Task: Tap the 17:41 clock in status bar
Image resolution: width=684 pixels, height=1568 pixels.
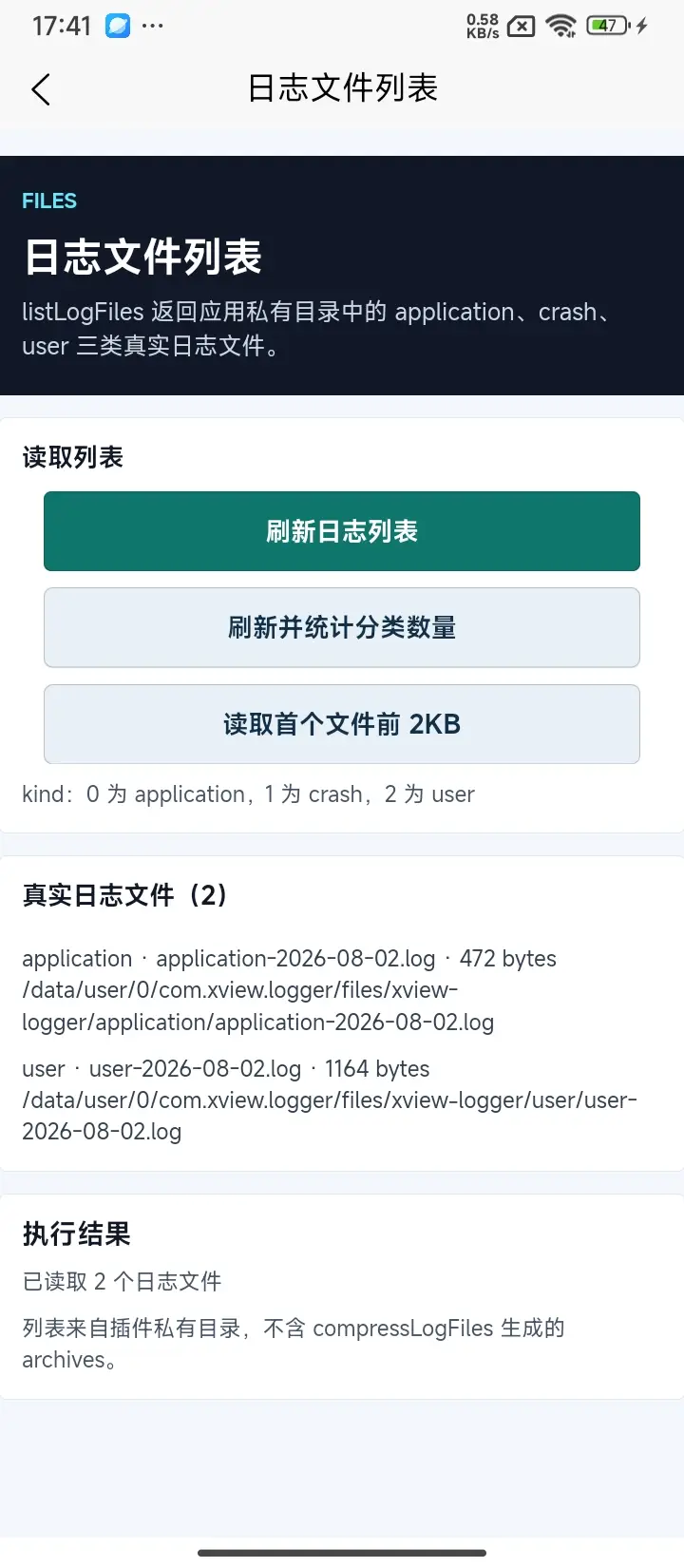Action: pos(62,26)
